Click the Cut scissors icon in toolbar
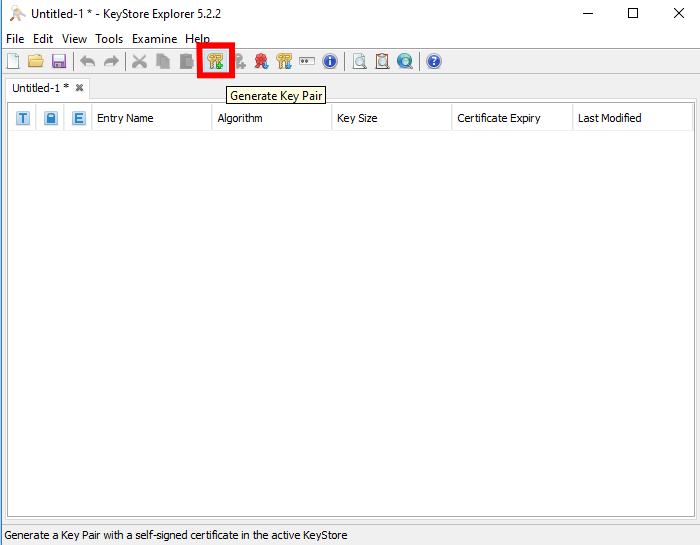The height and width of the screenshot is (545, 700). point(140,61)
